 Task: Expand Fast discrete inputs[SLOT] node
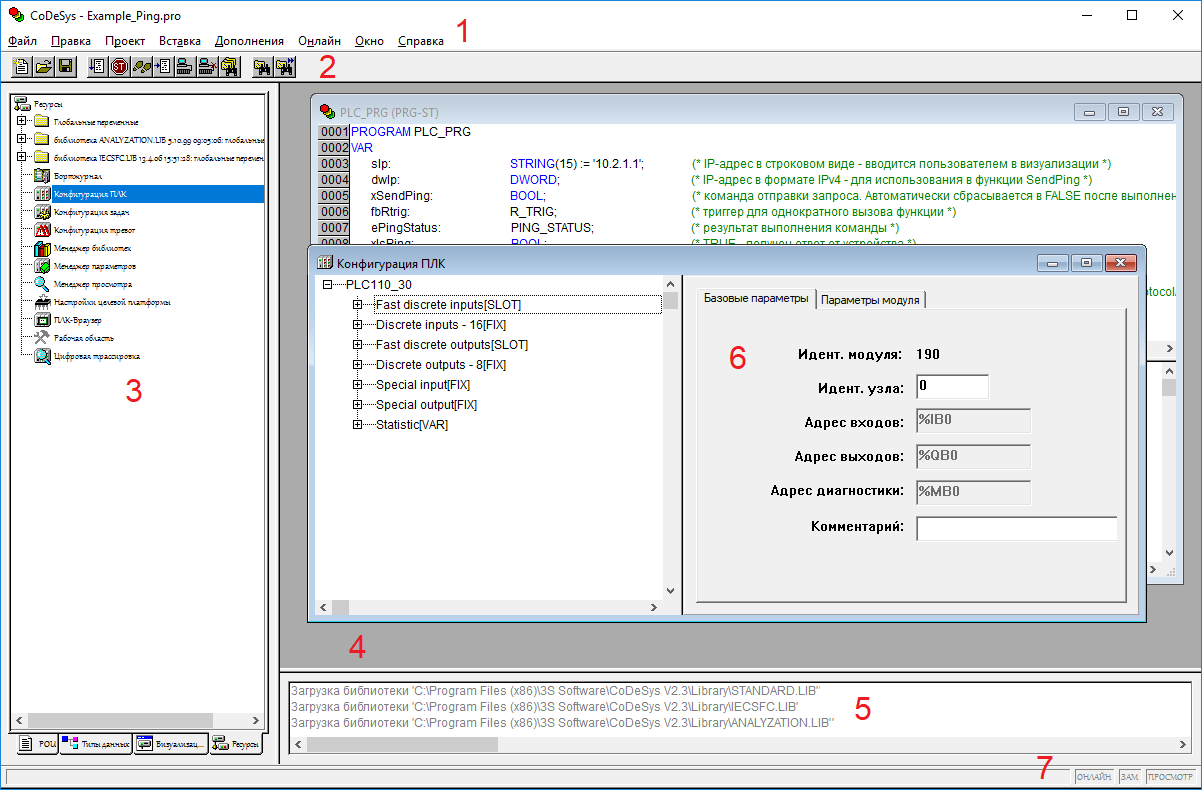[x=358, y=305]
